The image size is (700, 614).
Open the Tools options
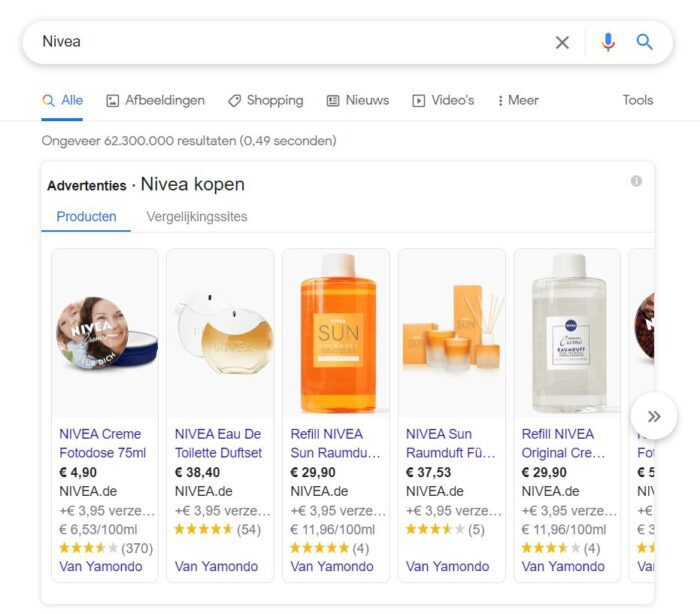tap(637, 100)
